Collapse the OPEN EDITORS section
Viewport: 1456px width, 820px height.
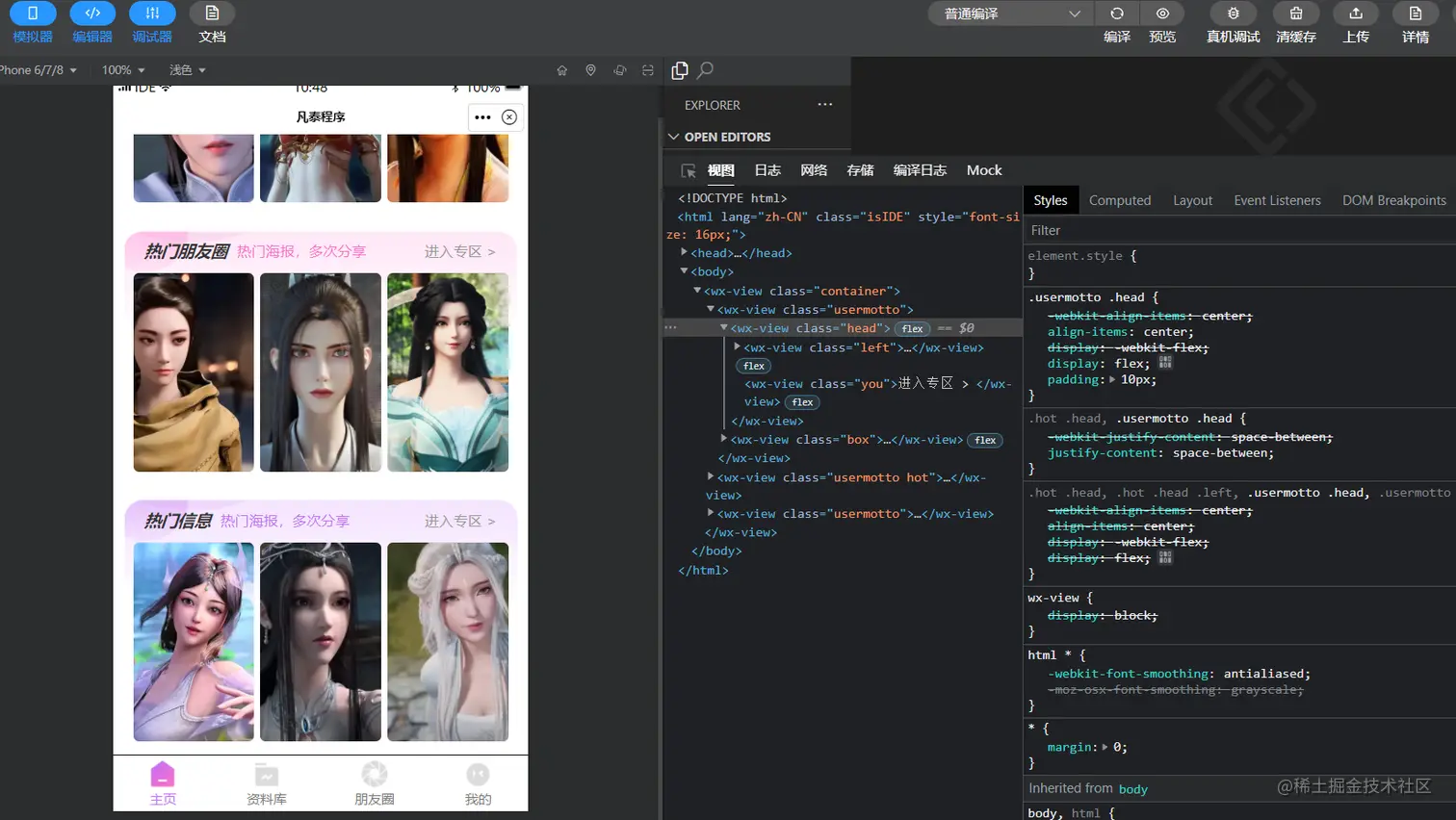[x=673, y=137]
